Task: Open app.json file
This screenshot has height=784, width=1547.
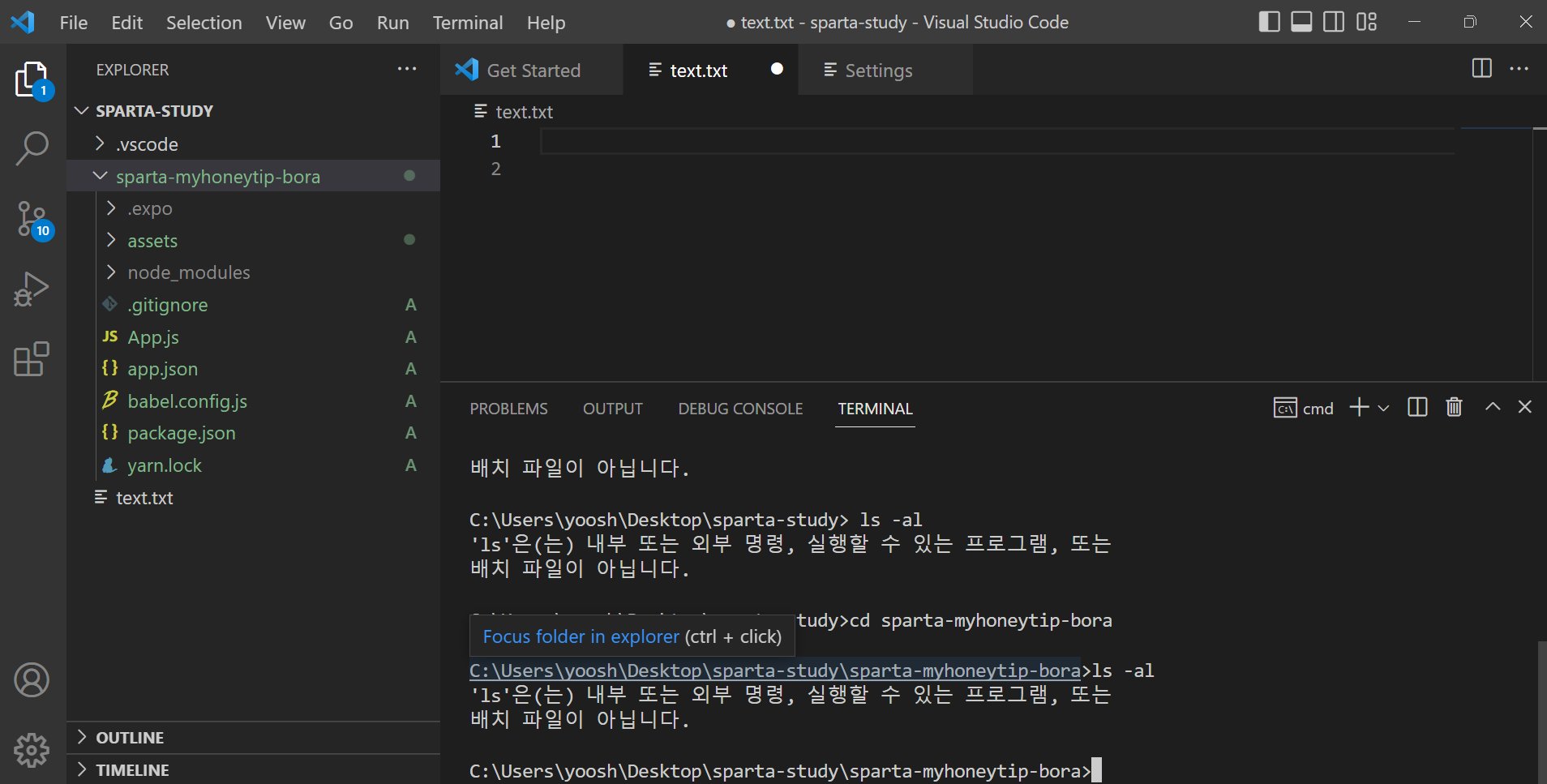Action: click(253, 369)
